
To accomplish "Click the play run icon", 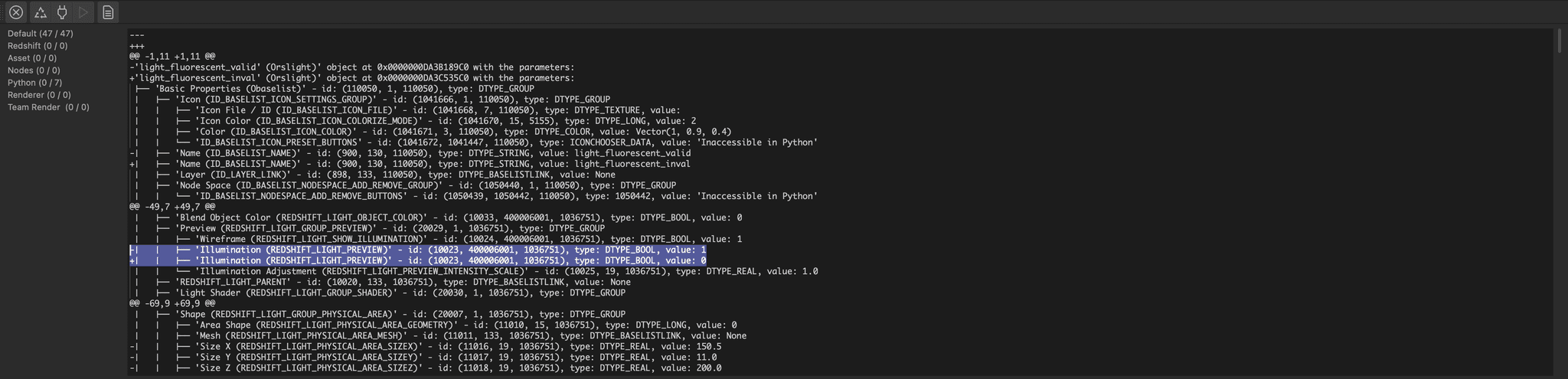I will point(84,12).
